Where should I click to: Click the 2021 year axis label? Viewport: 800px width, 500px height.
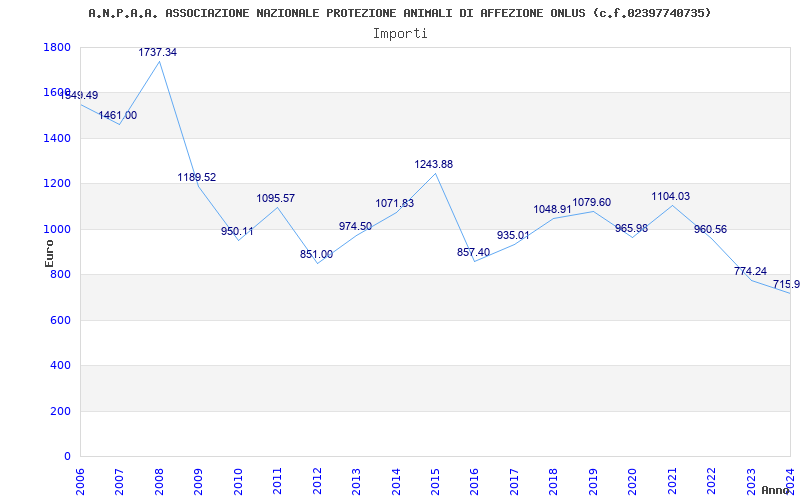pyautogui.click(x=672, y=481)
